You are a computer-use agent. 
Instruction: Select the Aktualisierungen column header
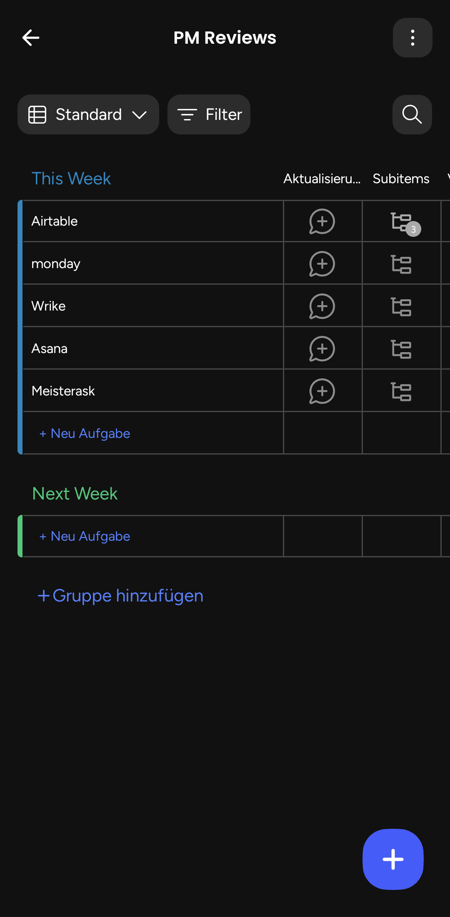tap(322, 179)
